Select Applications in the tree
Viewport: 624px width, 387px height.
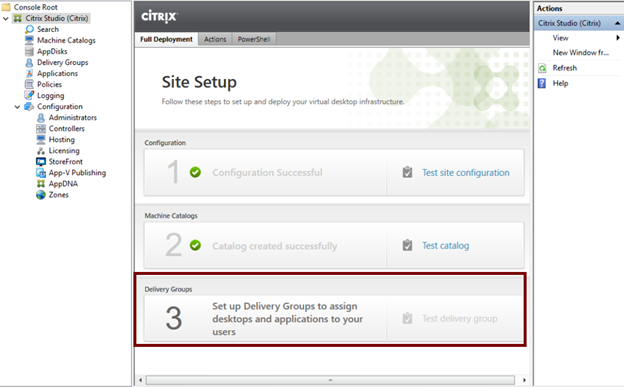57,73
